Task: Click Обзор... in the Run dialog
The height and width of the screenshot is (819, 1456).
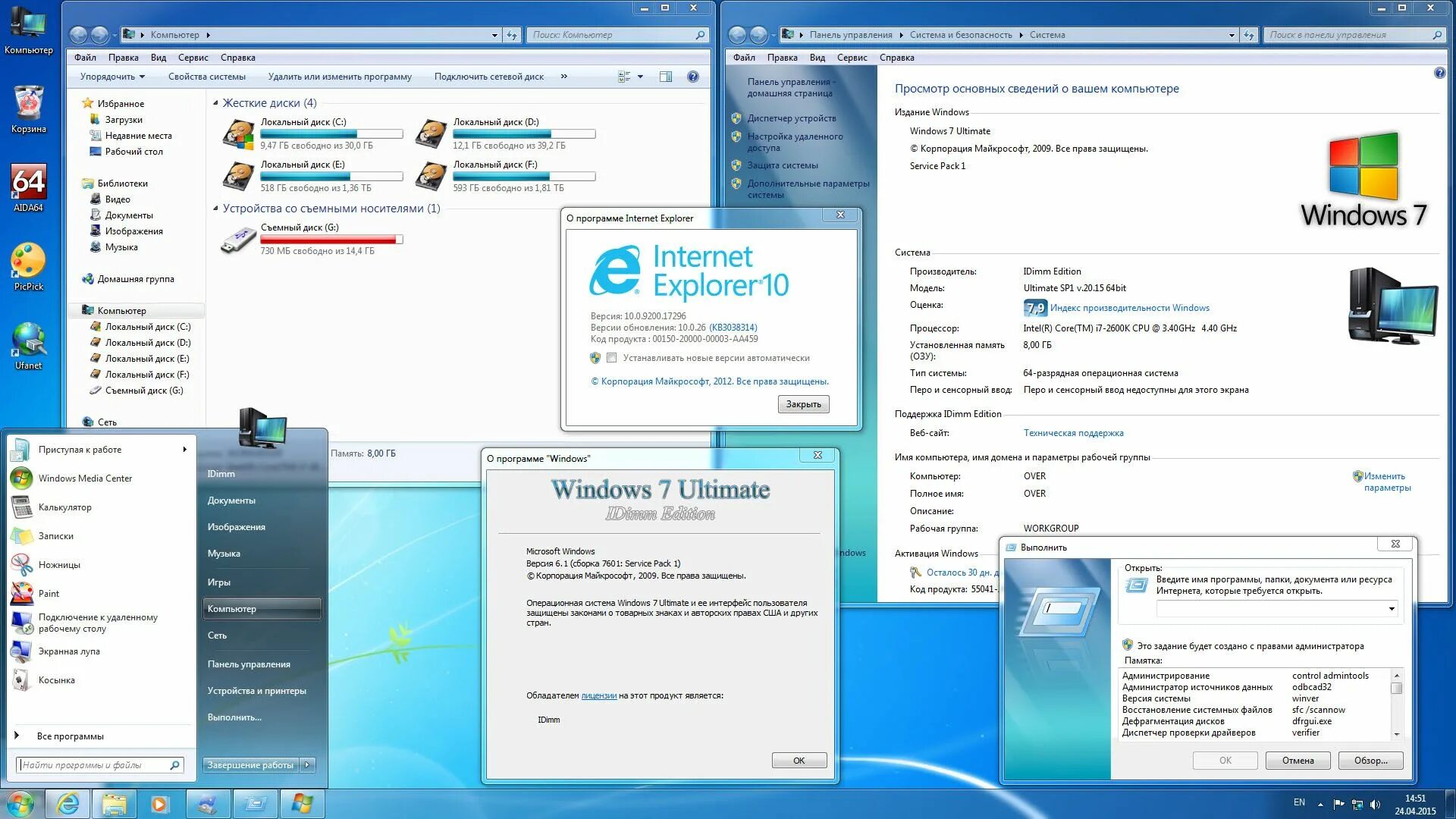Action: (1370, 761)
